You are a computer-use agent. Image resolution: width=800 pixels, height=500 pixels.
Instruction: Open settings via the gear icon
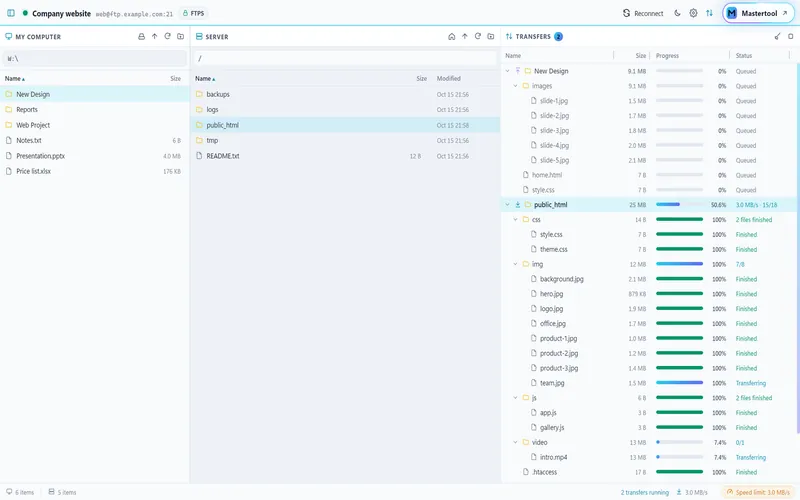tap(693, 13)
